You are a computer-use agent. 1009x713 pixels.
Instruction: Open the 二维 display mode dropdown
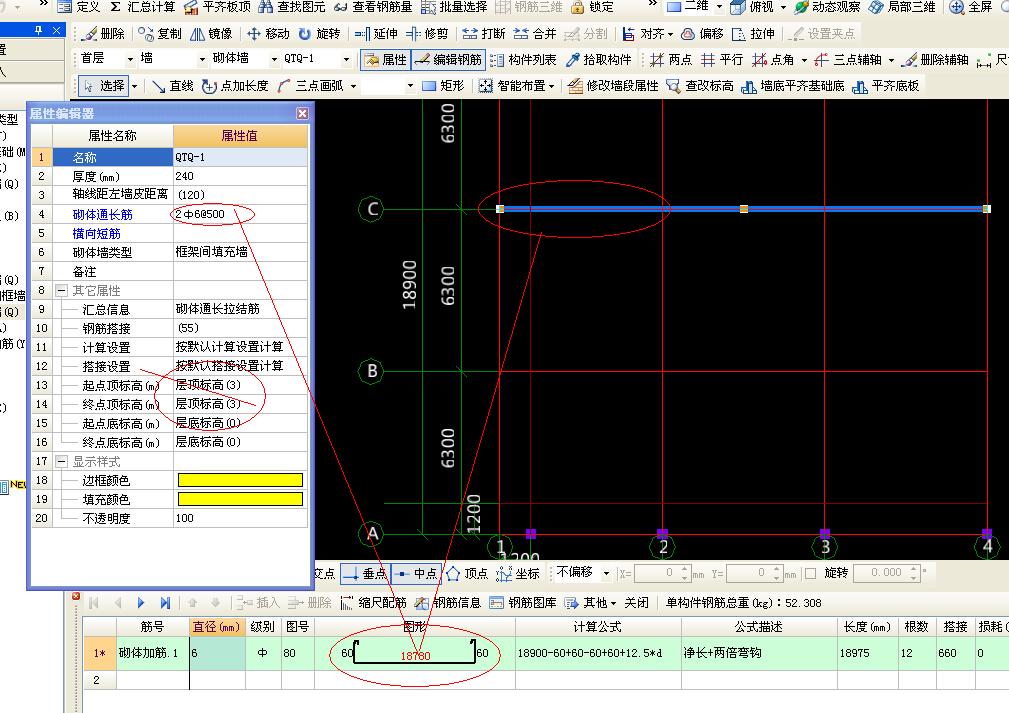[719, 7]
